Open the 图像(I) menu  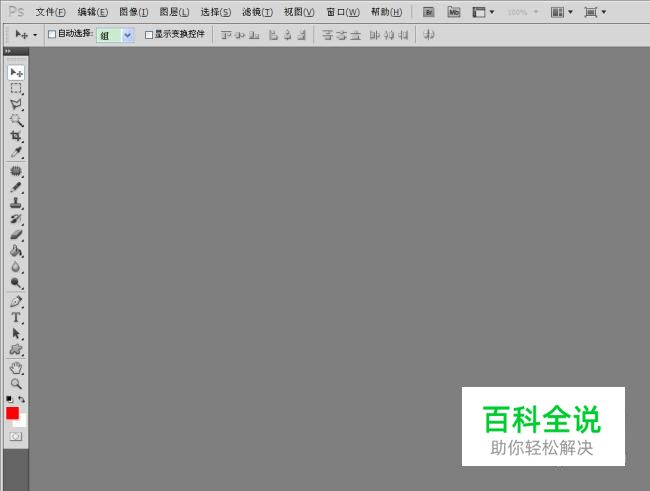point(133,12)
